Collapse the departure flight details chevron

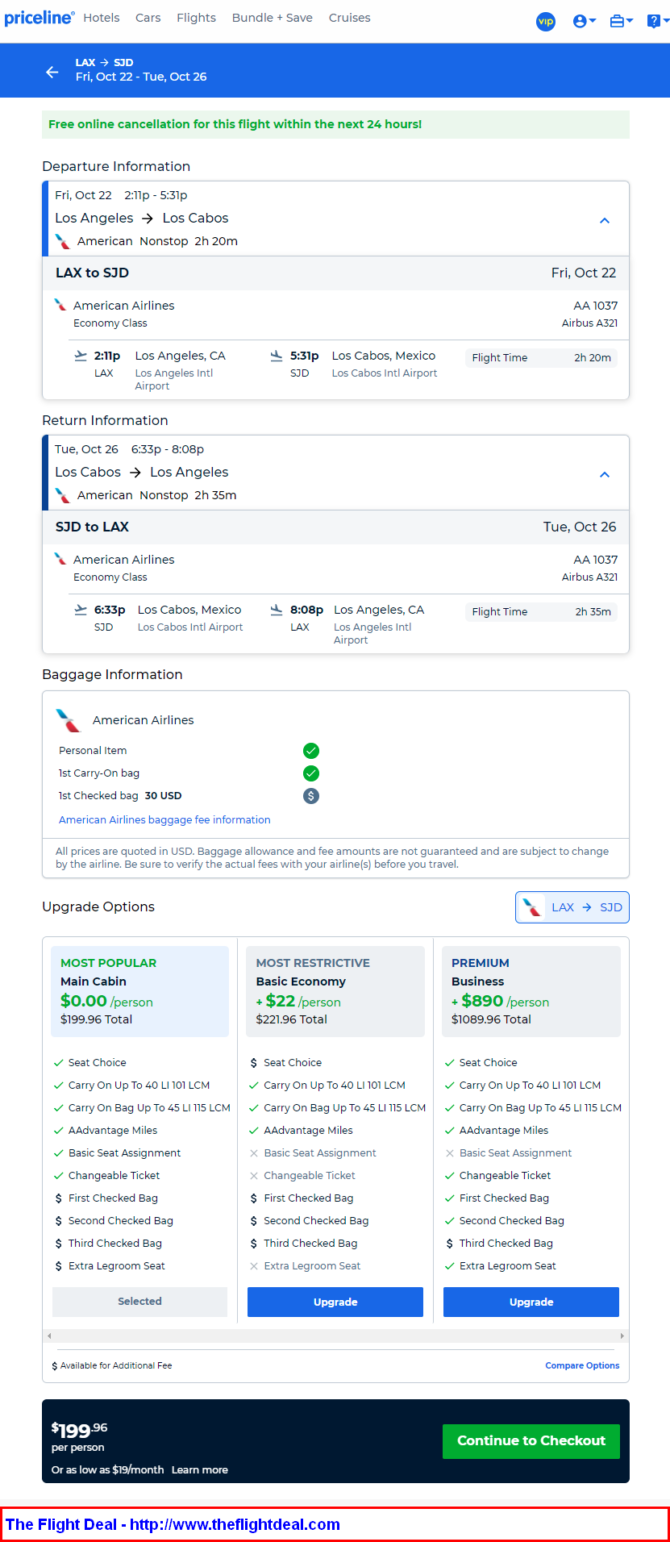604,220
